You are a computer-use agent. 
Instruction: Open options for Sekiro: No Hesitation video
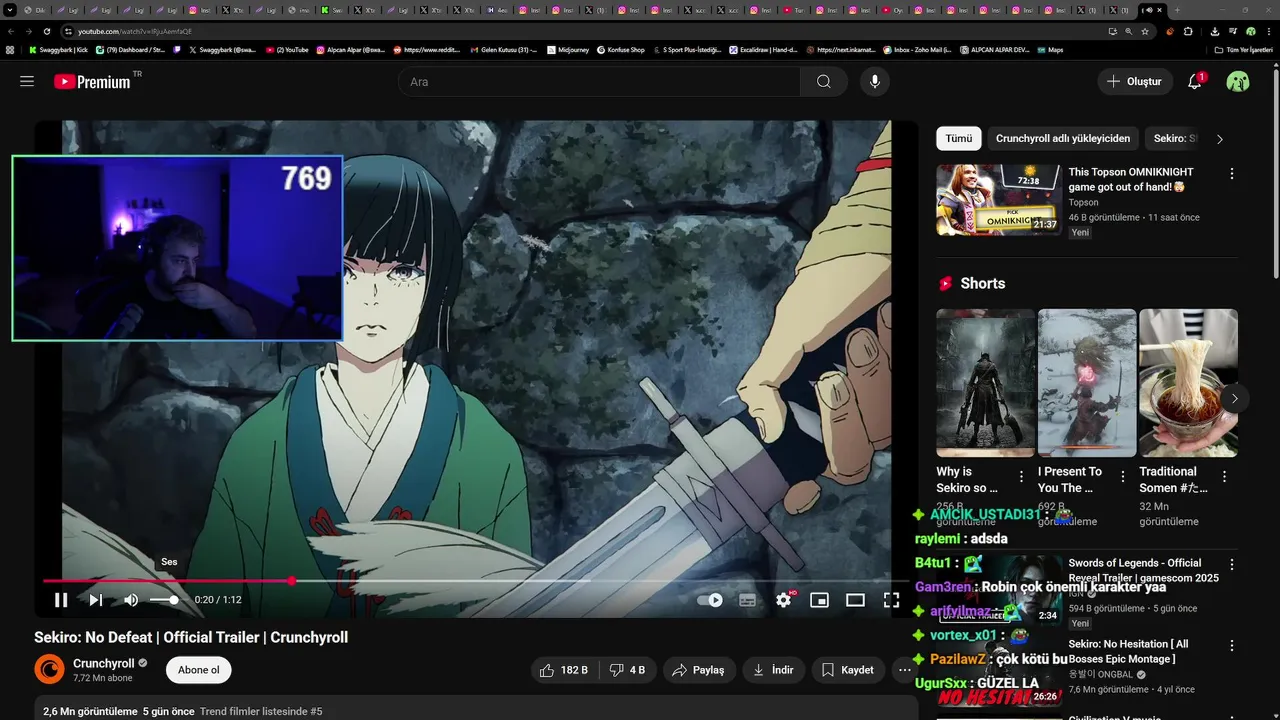[x=1232, y=646]
